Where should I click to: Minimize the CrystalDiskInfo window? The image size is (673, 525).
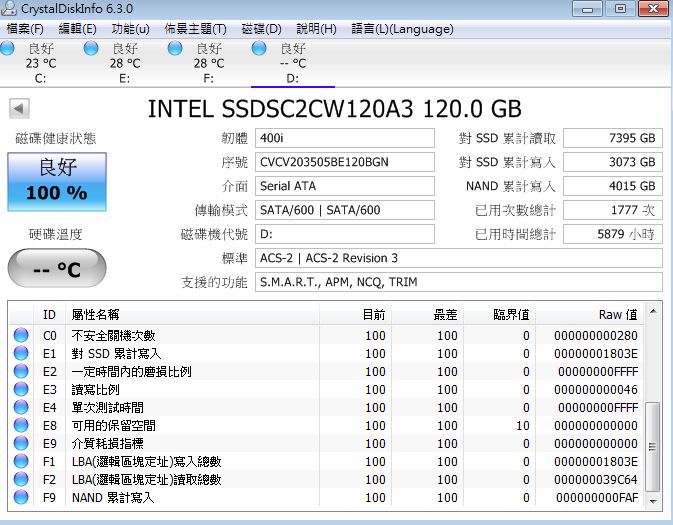coord(587,9)
